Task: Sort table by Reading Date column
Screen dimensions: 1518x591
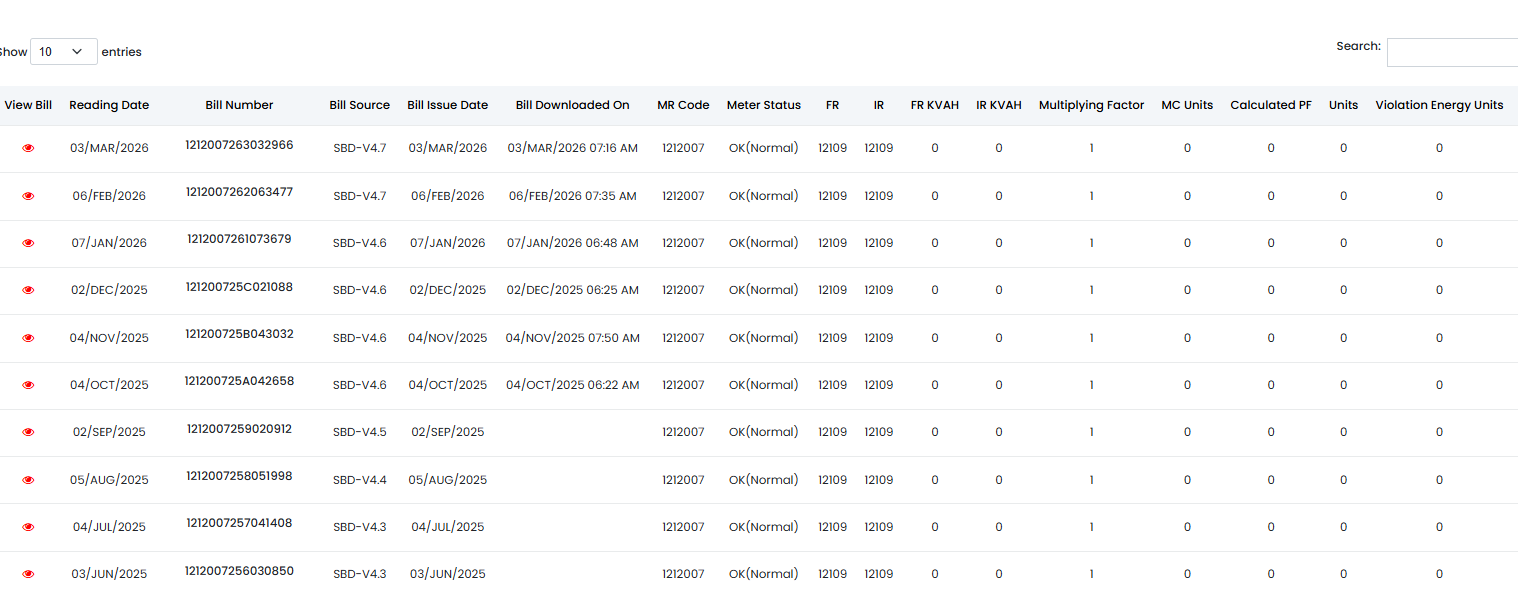Action: [109, 105]
